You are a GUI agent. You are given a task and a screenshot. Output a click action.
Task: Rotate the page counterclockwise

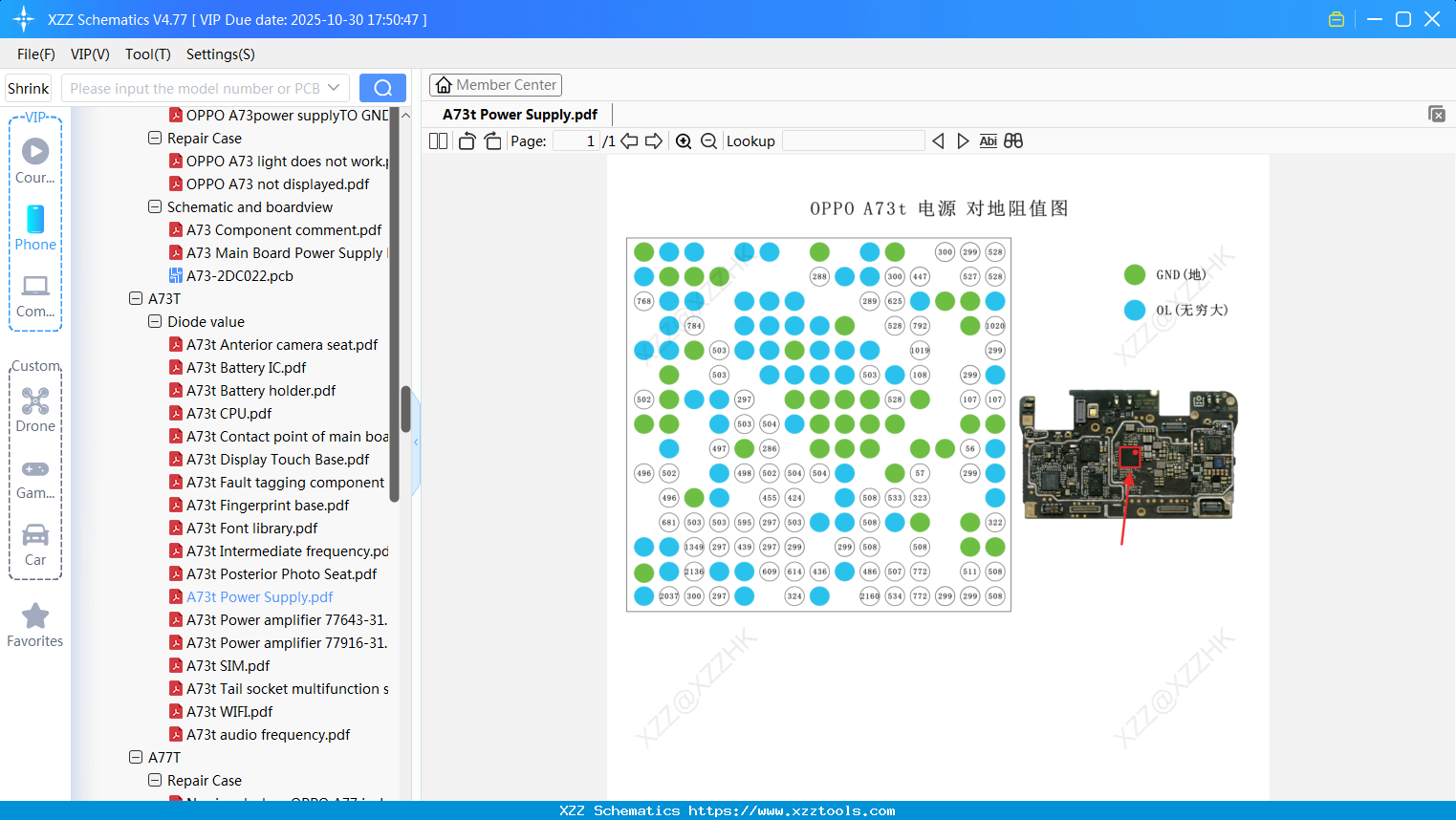467,141
